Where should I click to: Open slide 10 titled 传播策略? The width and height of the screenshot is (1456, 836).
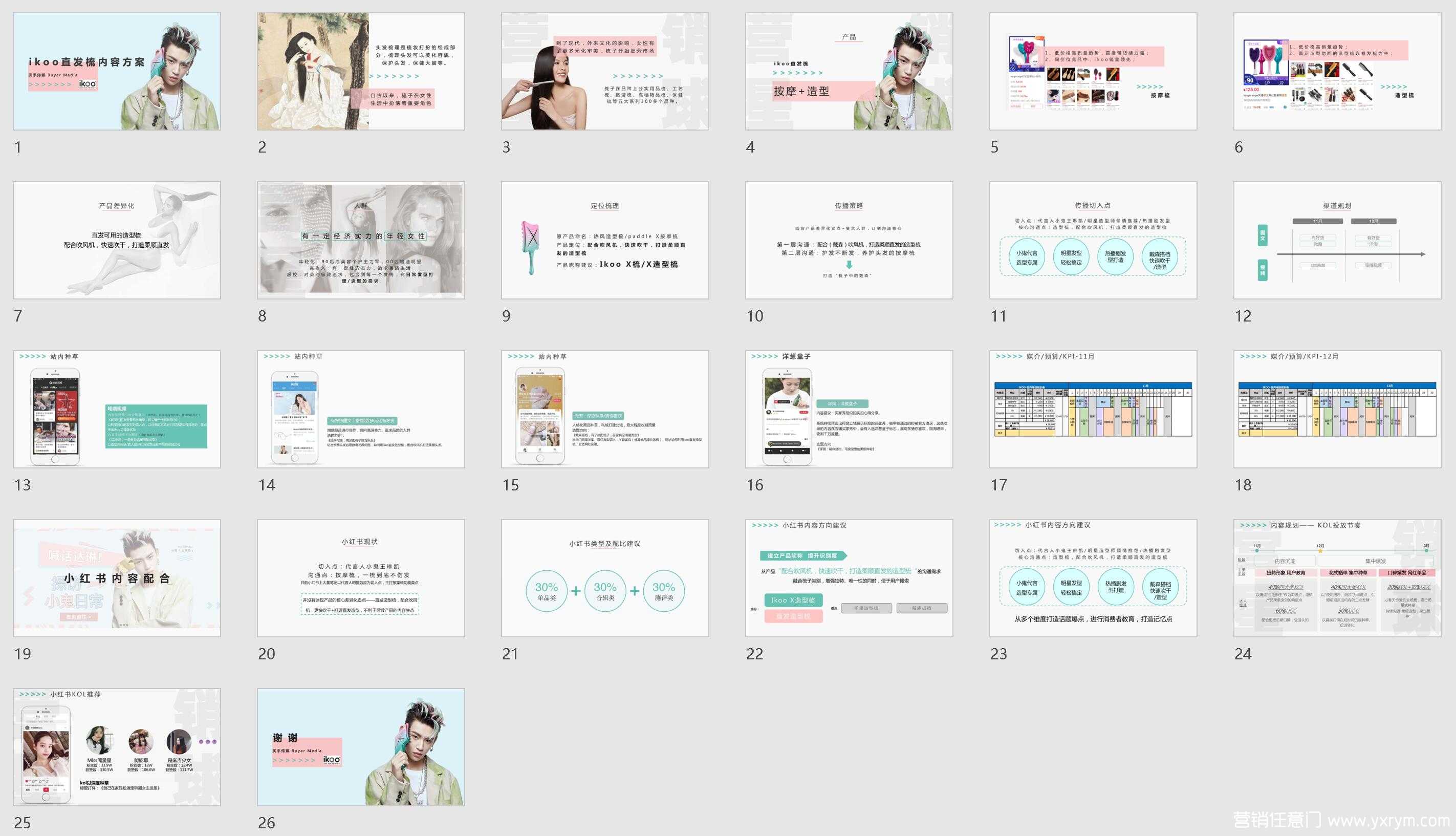tap(849, 240)
